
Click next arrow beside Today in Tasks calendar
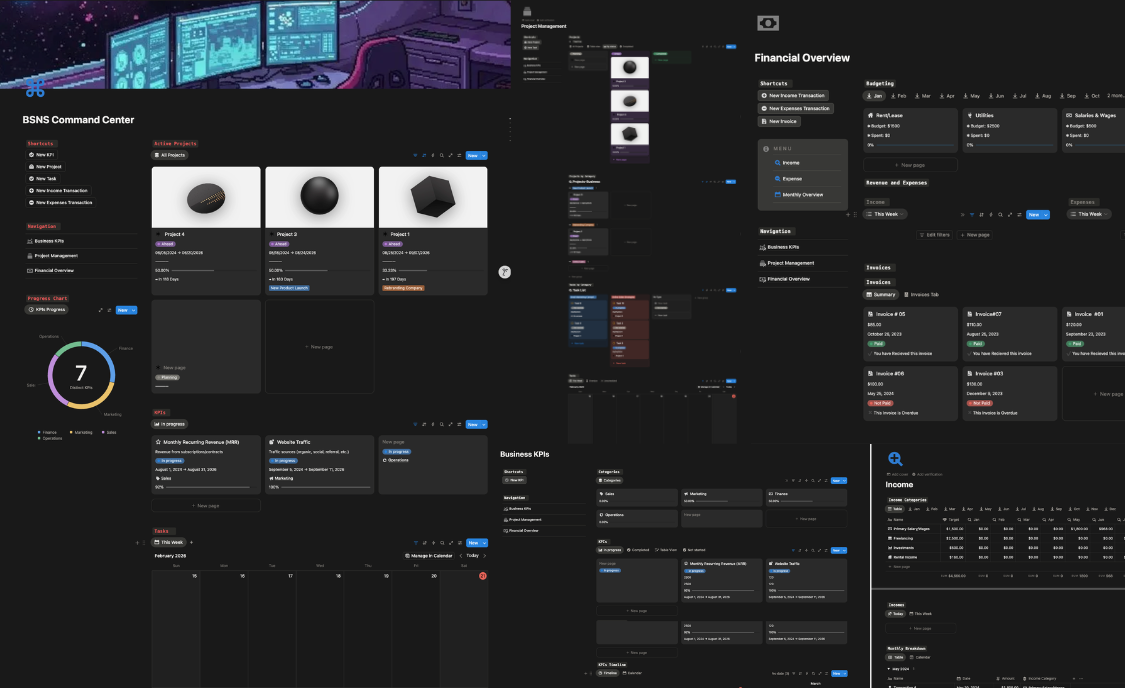click(485, 556)
